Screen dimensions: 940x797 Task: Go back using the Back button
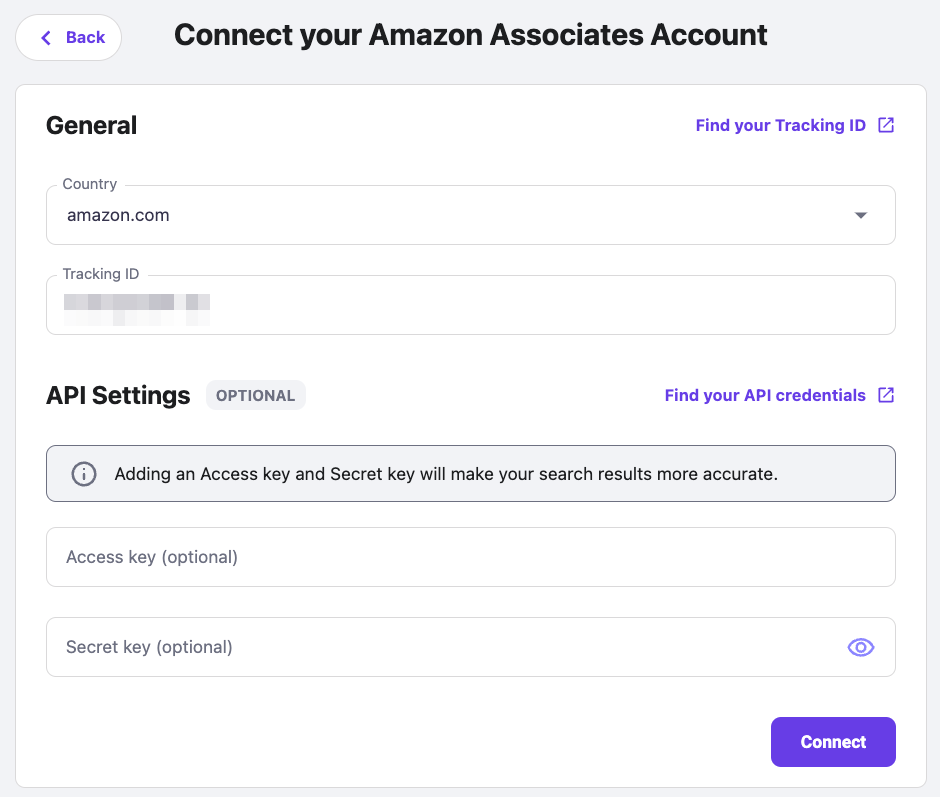click(x=68, y=36)
